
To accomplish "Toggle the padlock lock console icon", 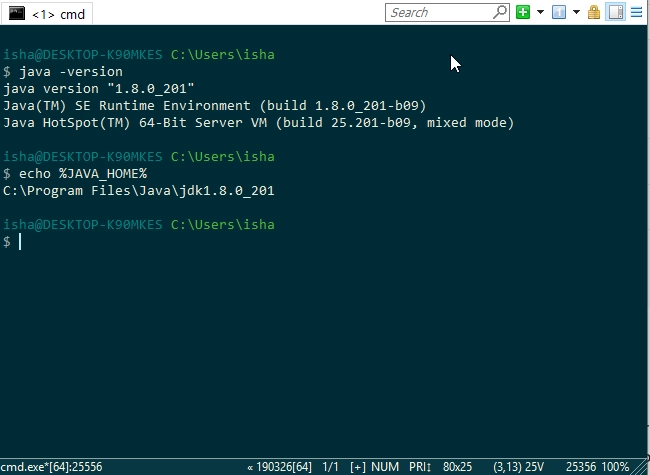I will coord(594,12).
